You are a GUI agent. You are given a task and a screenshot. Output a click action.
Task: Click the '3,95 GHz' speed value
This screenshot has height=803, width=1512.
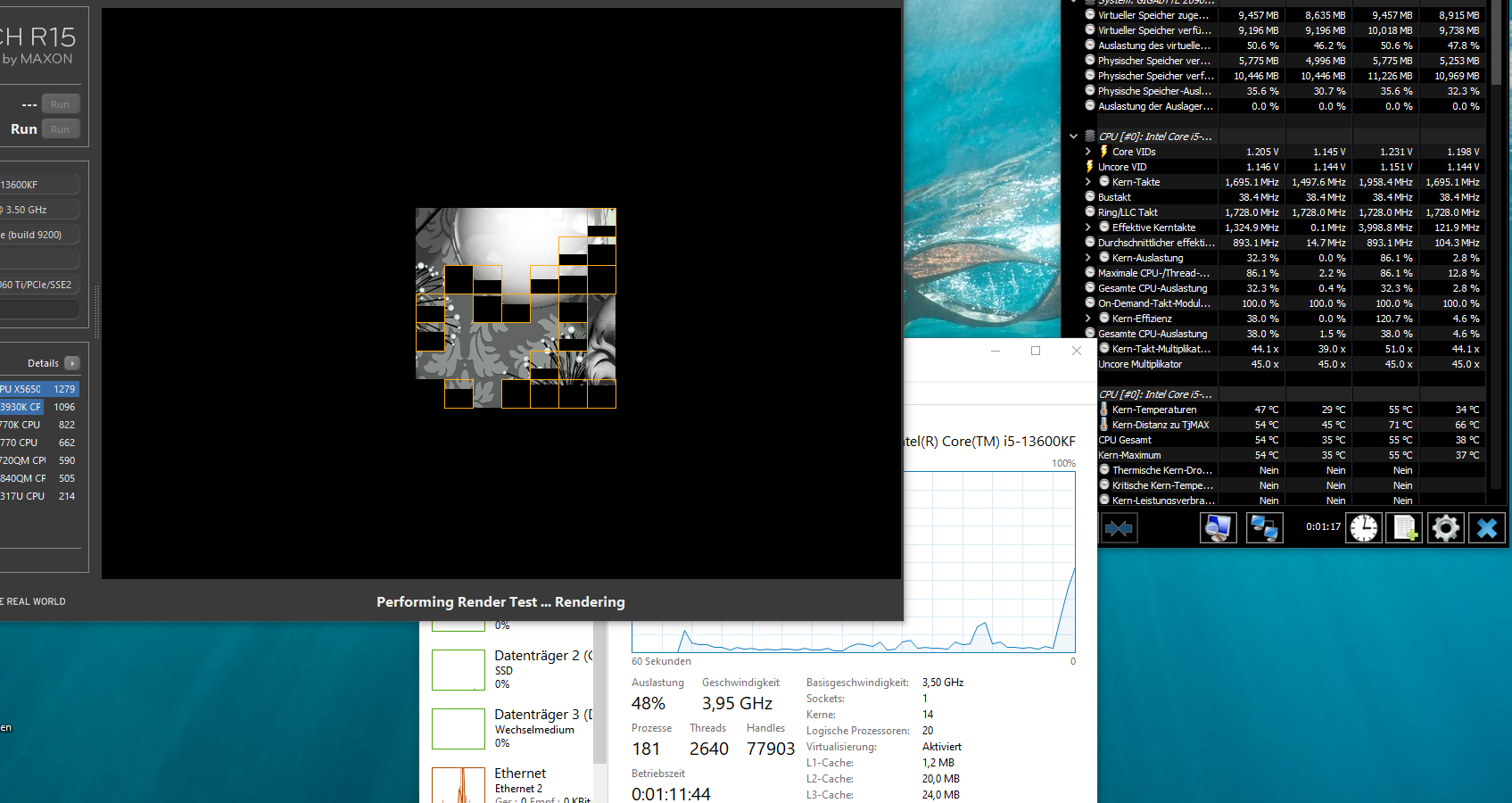(737, 703)
